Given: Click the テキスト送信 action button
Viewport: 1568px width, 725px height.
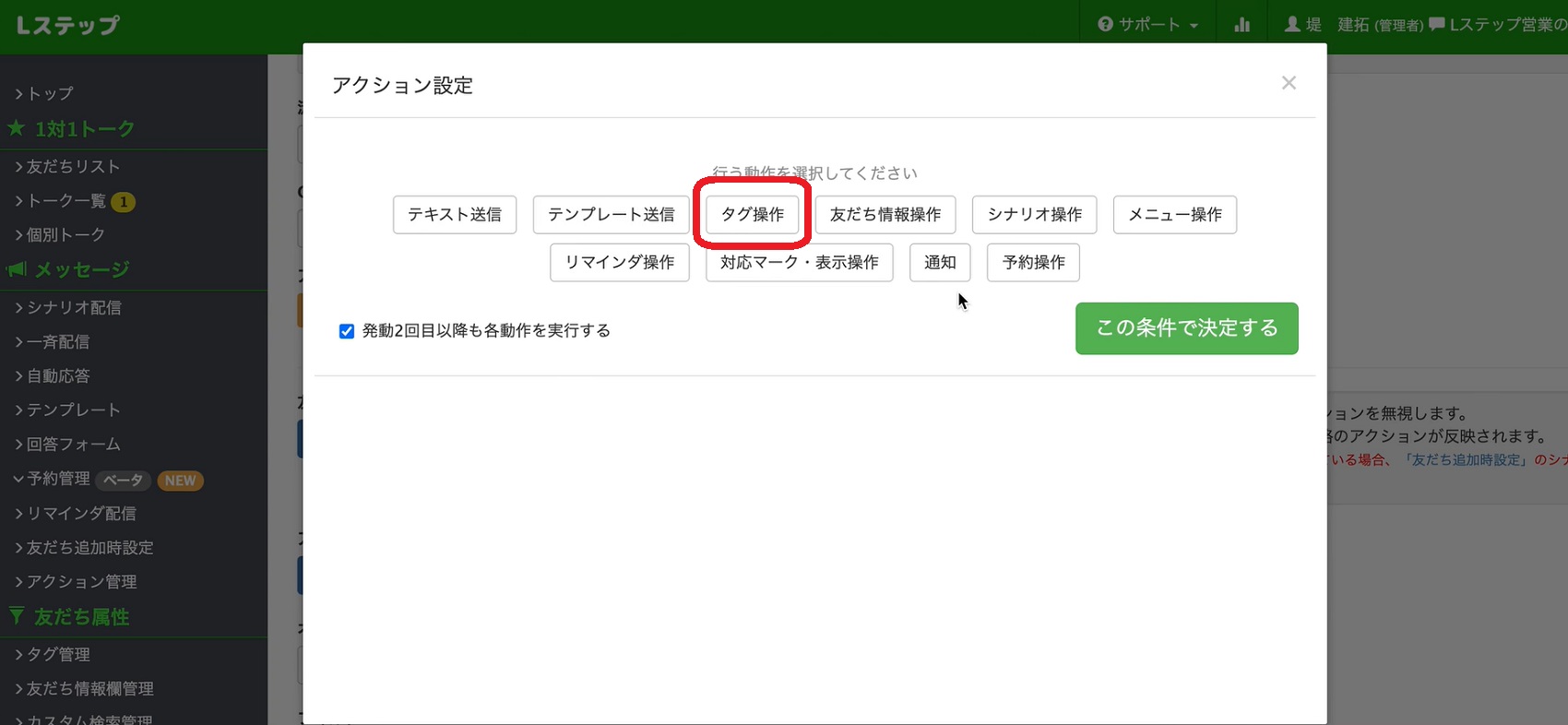Looking at the screenshot, I should point(455,215).
